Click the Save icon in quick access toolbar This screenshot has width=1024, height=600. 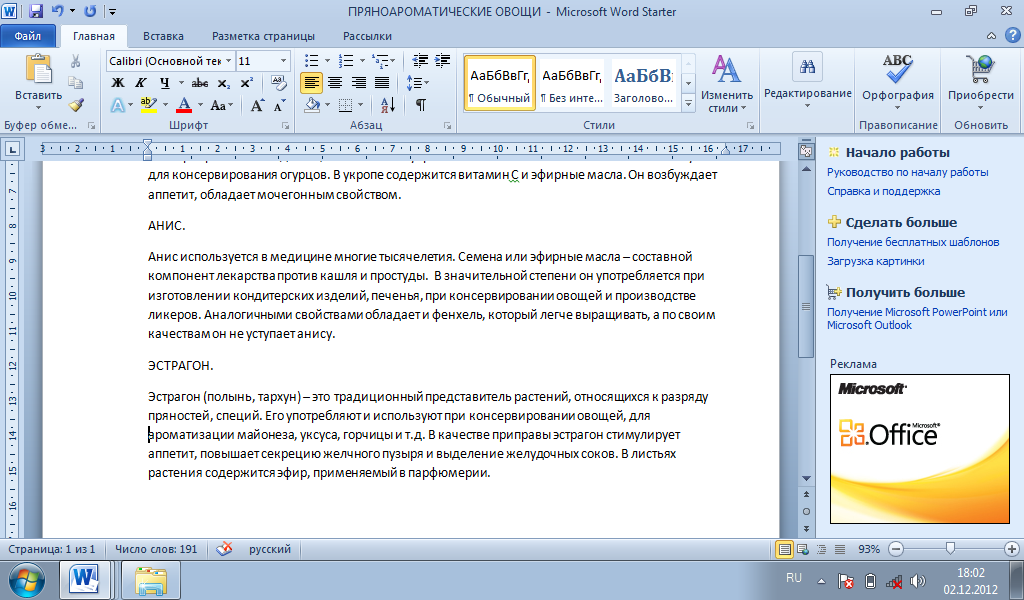(36, 11)
